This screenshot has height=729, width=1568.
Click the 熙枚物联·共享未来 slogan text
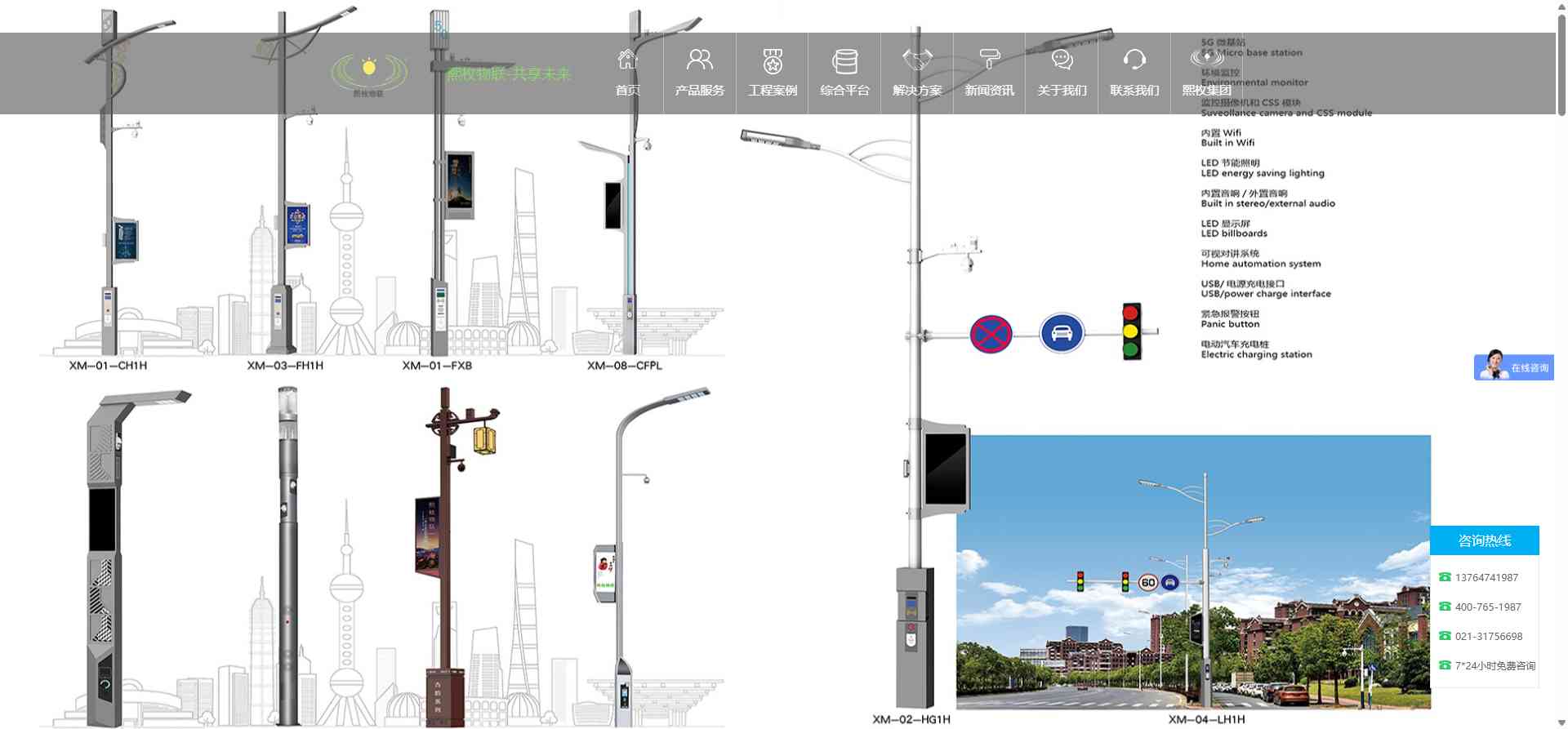pos(508,74)
